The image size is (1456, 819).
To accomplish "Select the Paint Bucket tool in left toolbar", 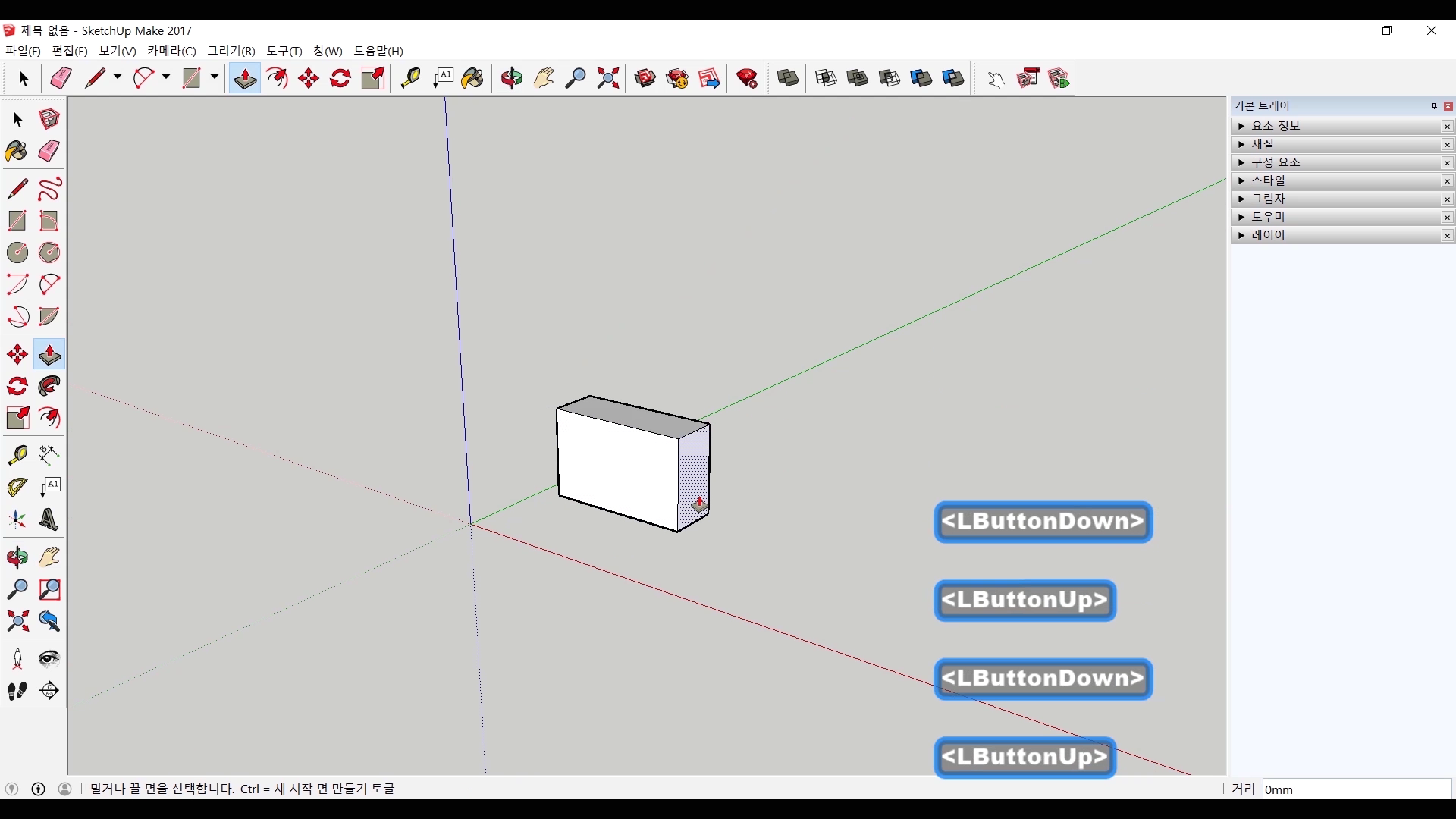I will (x=16, y=152).
